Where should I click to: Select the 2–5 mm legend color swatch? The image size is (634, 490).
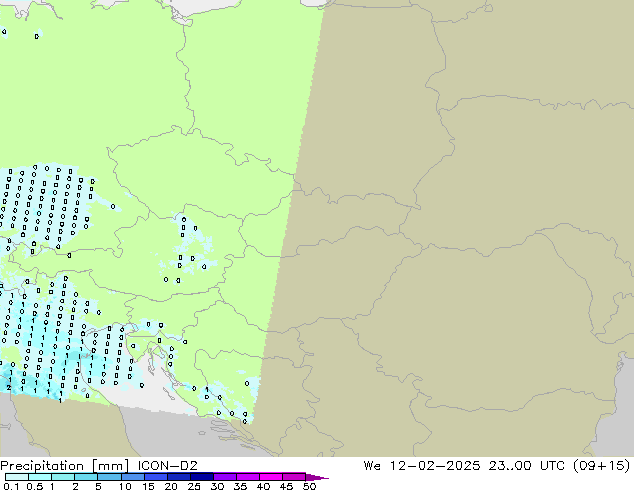[x=86, y=477]
